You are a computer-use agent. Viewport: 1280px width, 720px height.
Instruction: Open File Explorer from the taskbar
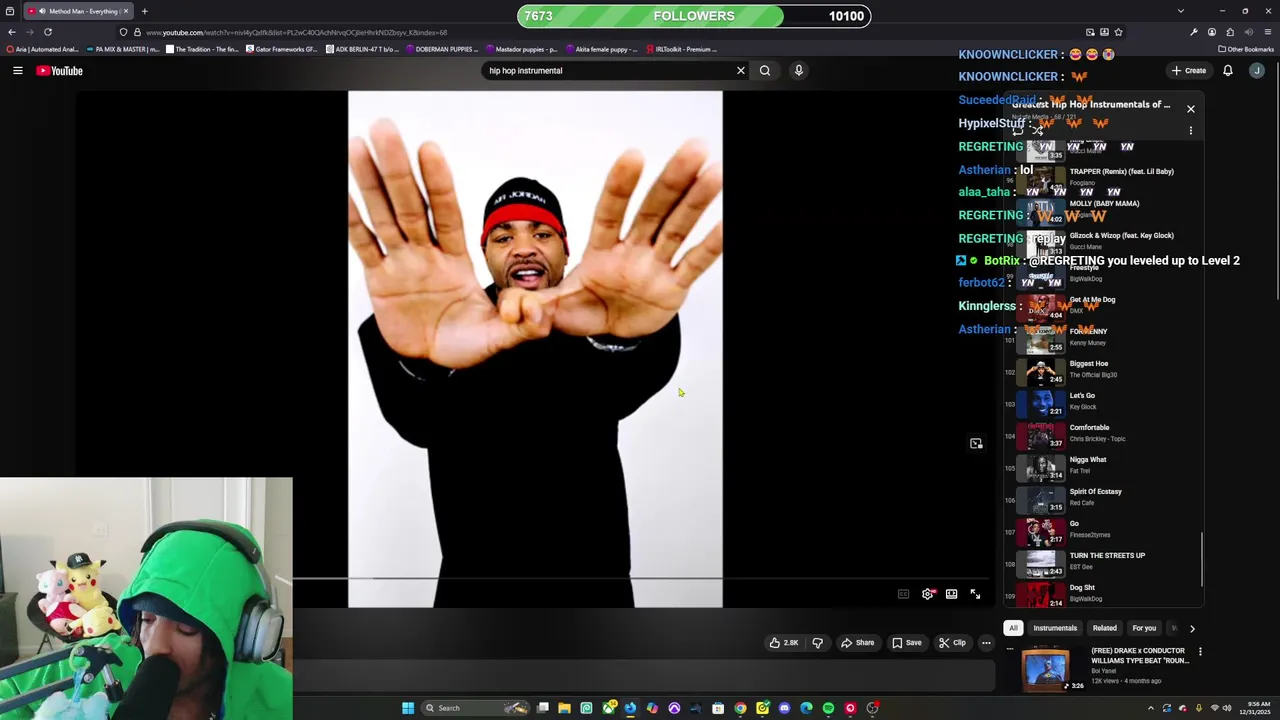point(564,708)
